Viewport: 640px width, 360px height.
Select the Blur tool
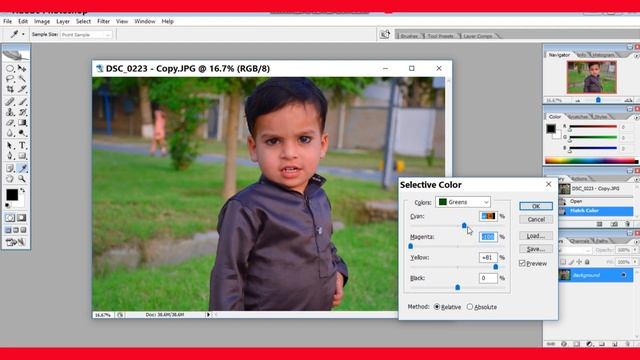(x=10, y=133)
